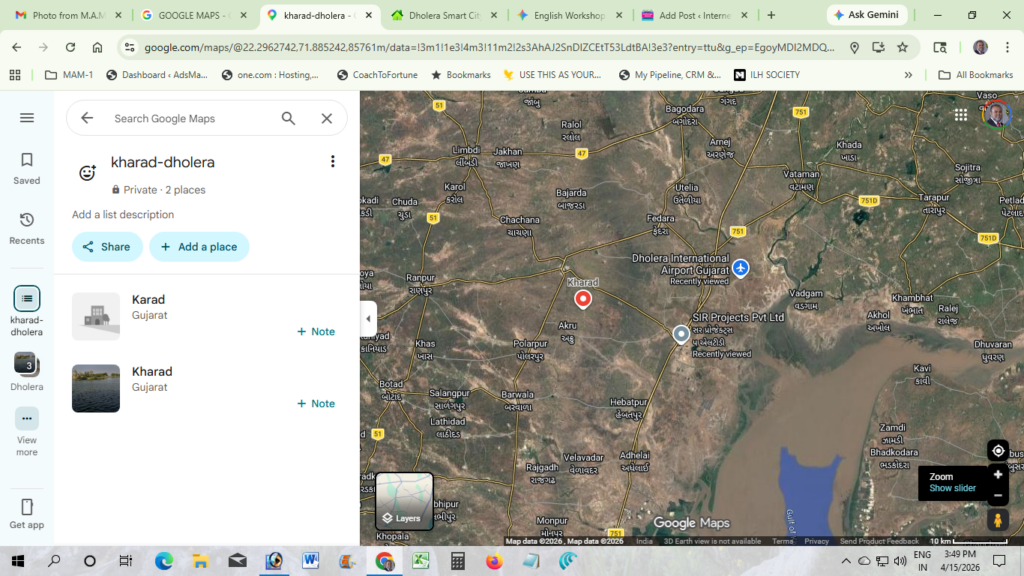Open the Google apps grid
Screen dimensions: 1024x576
pos(961,115)
